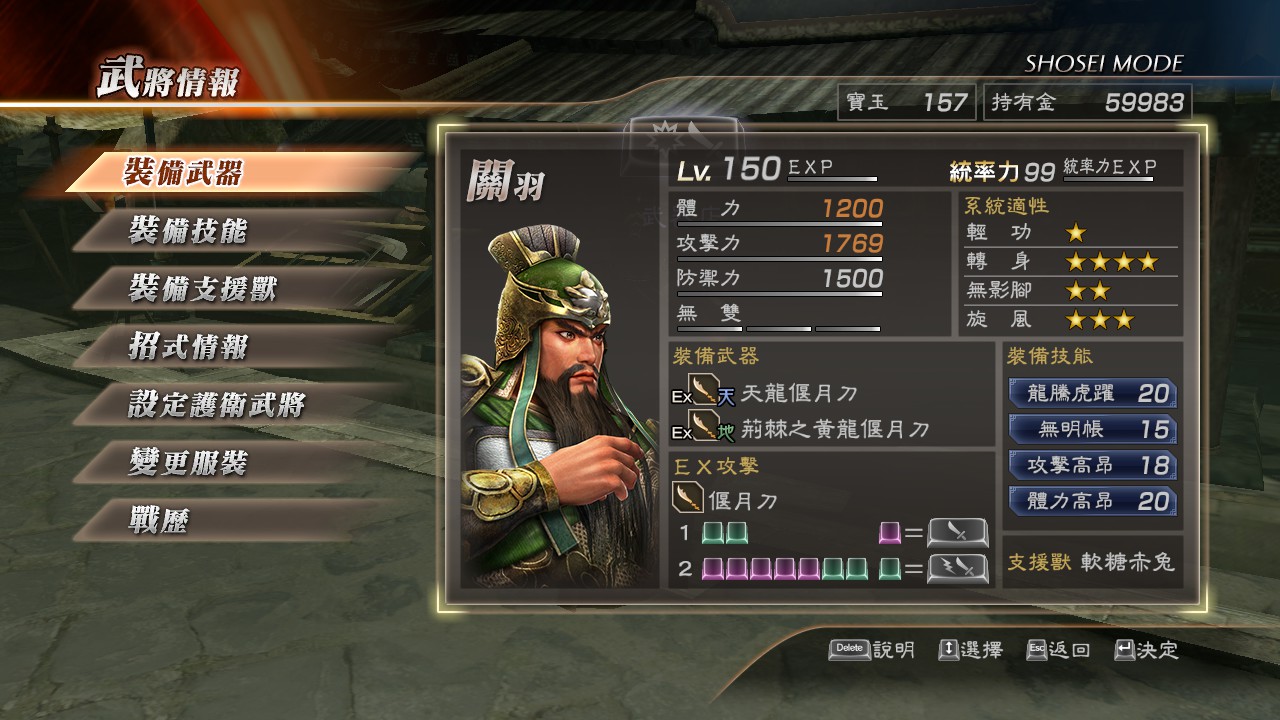Click the 天龍偃月刀 weapon blade icon
Viewport: 1280px width, 720px height.
point(706,392)
